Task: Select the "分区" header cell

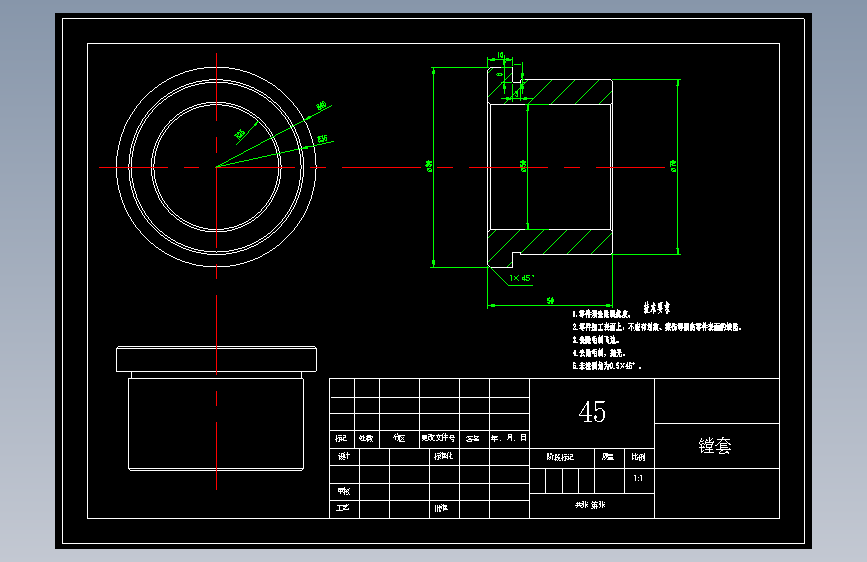Action: 399,438
